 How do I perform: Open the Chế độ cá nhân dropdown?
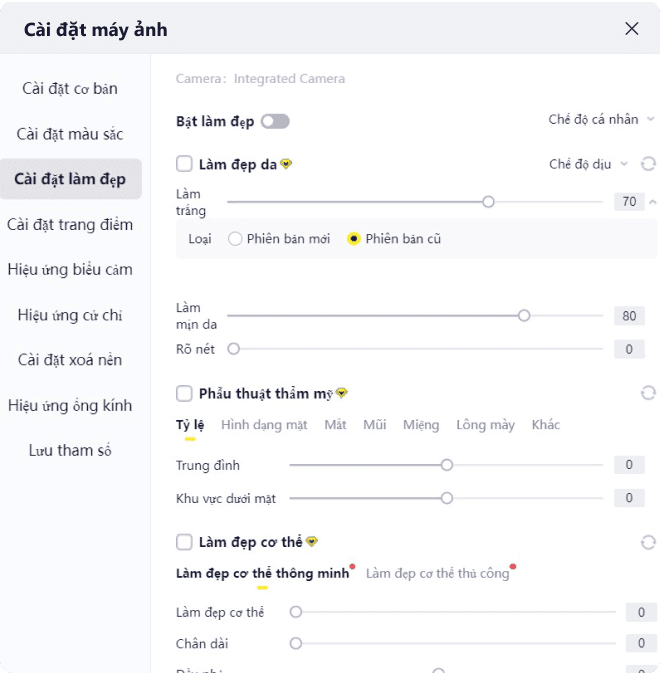pos(600,120)
